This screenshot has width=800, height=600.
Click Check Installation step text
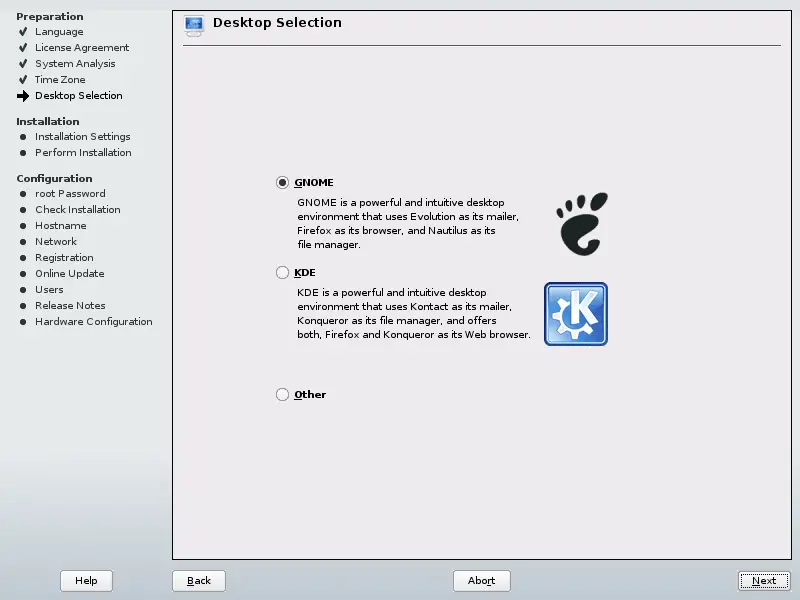point(78,209)
